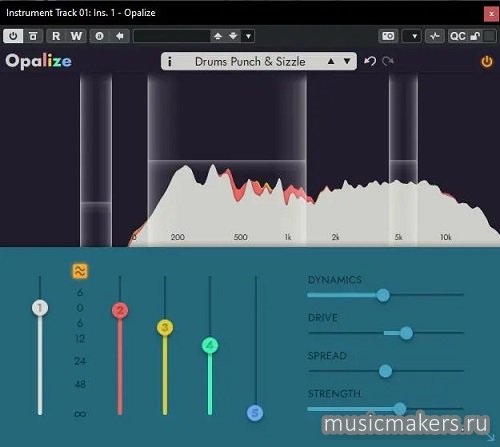Undo last change in Opalize
The width and height of the screenshot is (500, 447).
370,61
